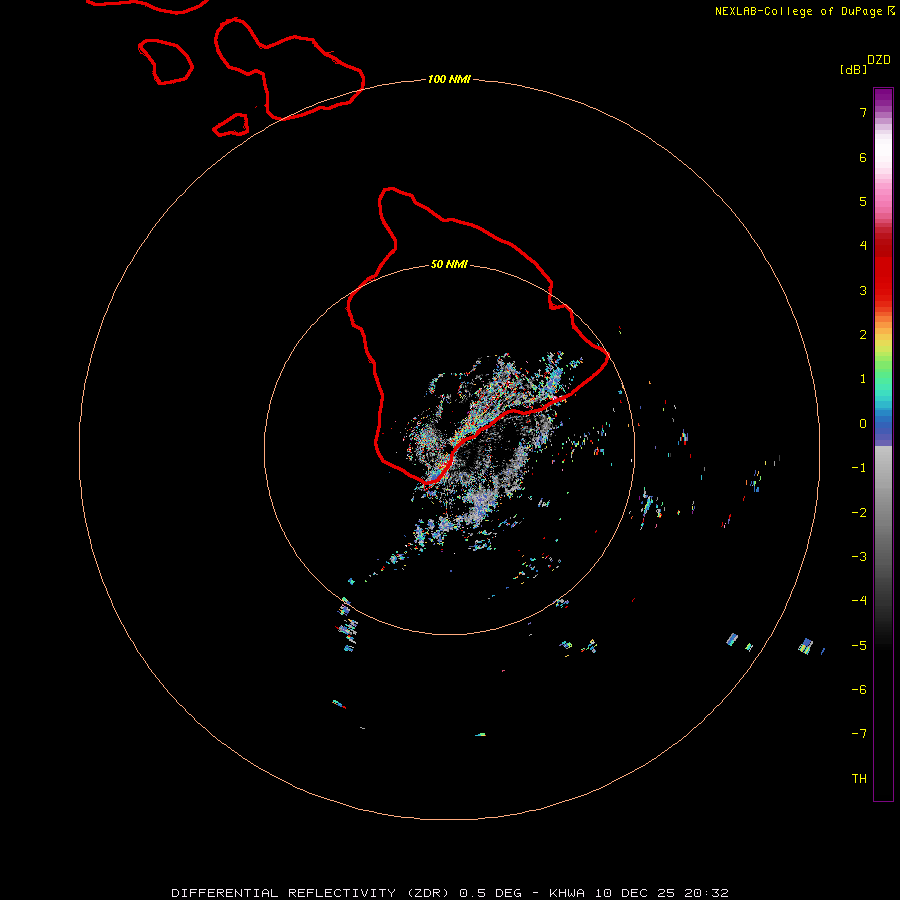Click the NEXLAB-College of DuPage label
900x900 pixels.
click(798, 11)
